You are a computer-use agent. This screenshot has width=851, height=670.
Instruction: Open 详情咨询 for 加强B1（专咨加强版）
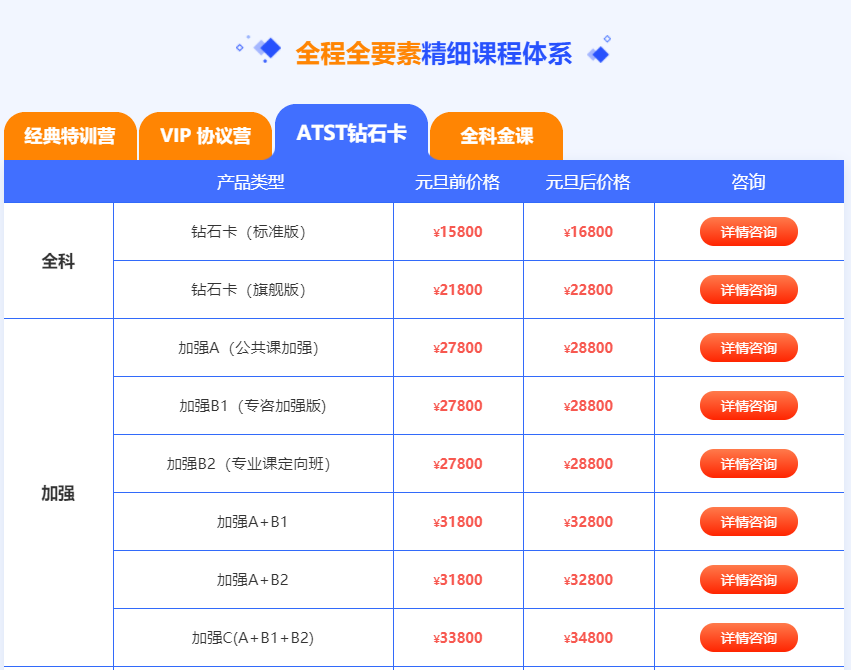(748, 406)
